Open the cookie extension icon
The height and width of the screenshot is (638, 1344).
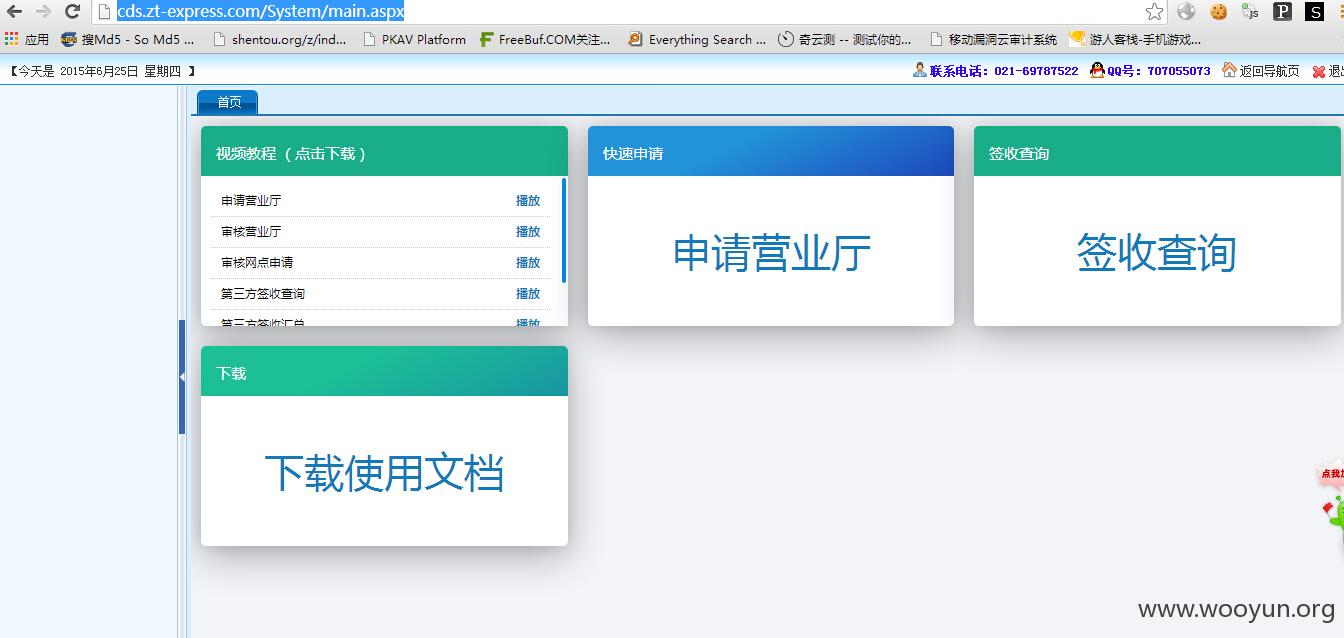pos(1218,12)
